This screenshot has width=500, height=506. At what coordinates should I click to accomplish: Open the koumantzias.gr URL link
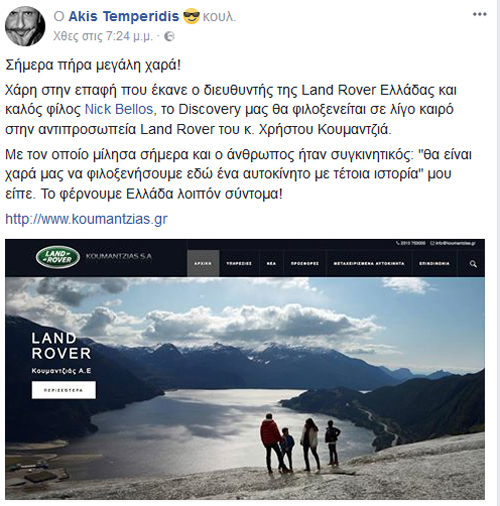[x=86, y=219]
